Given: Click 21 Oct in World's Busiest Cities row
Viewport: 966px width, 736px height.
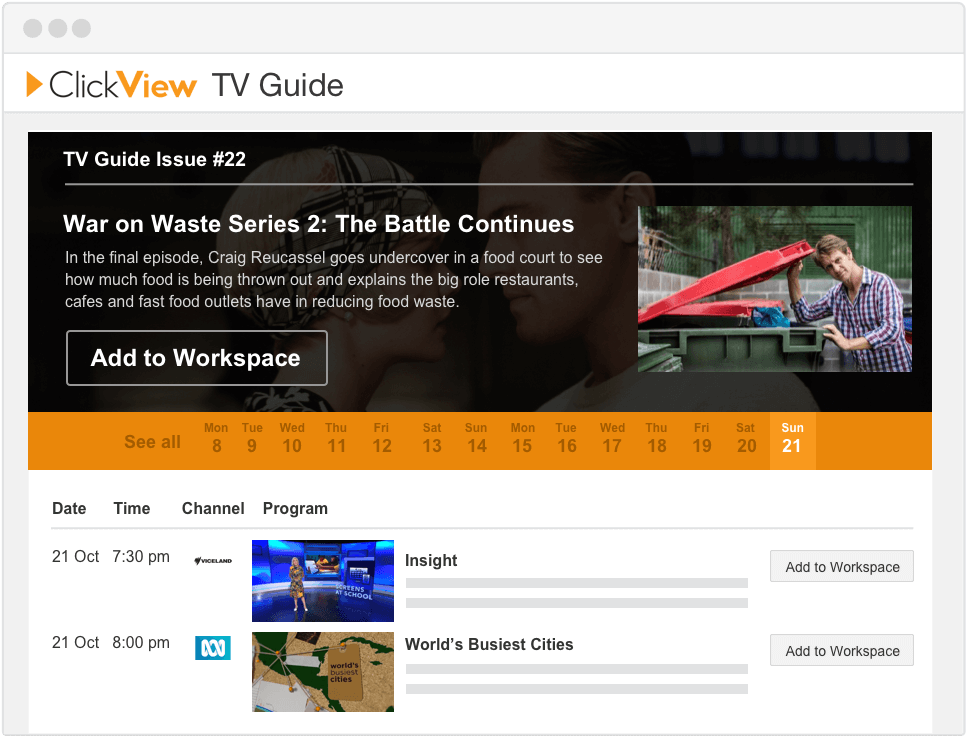Looking at the screenshot, I should pyautogui.click(x=75, y=642).
